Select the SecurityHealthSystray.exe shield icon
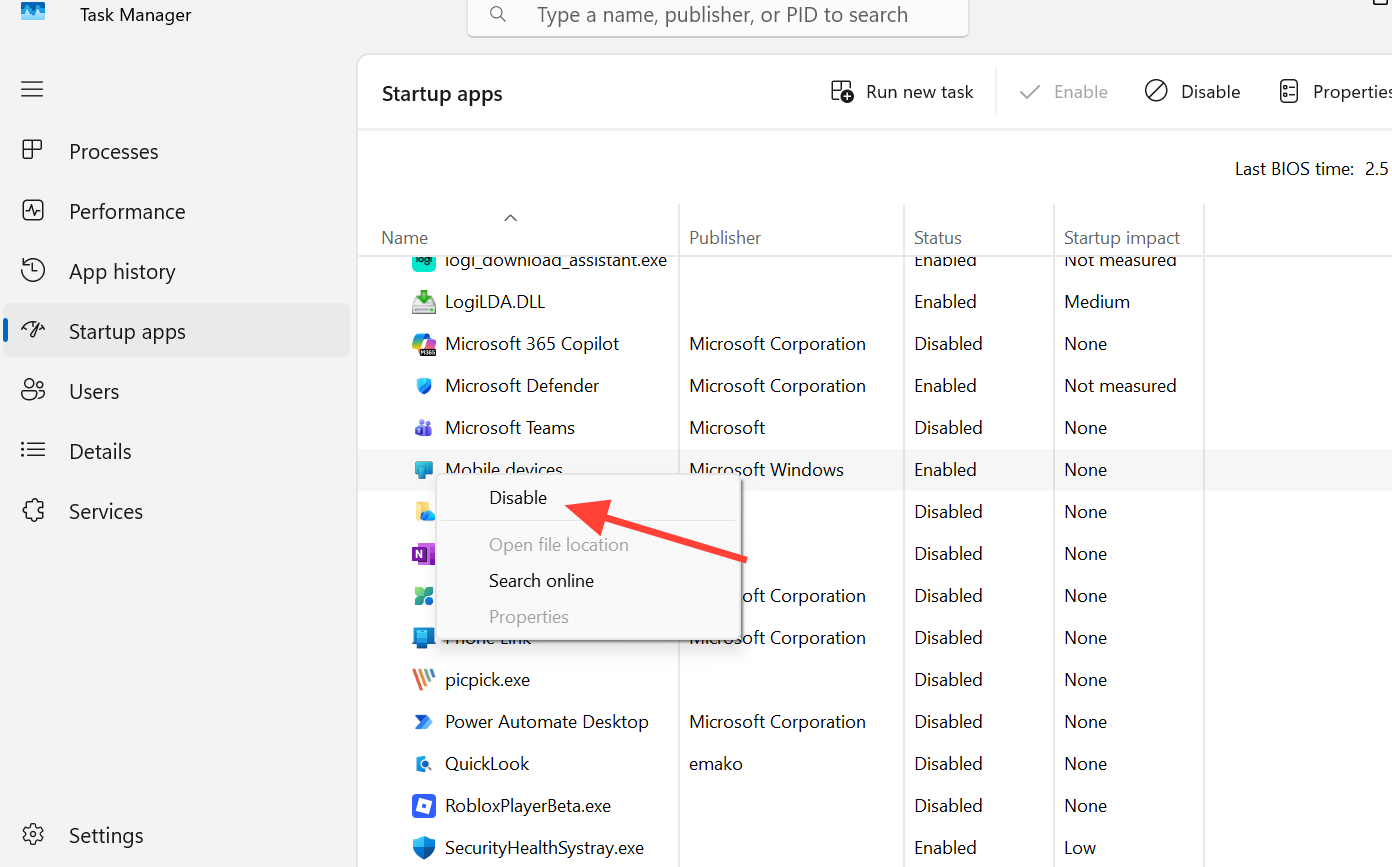The height and width of the screenshot is (867, 1392). click(424, 848)
